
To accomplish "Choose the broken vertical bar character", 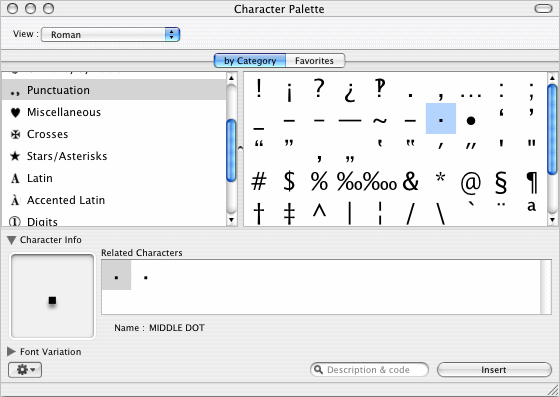I will click(x=380, y=213).
